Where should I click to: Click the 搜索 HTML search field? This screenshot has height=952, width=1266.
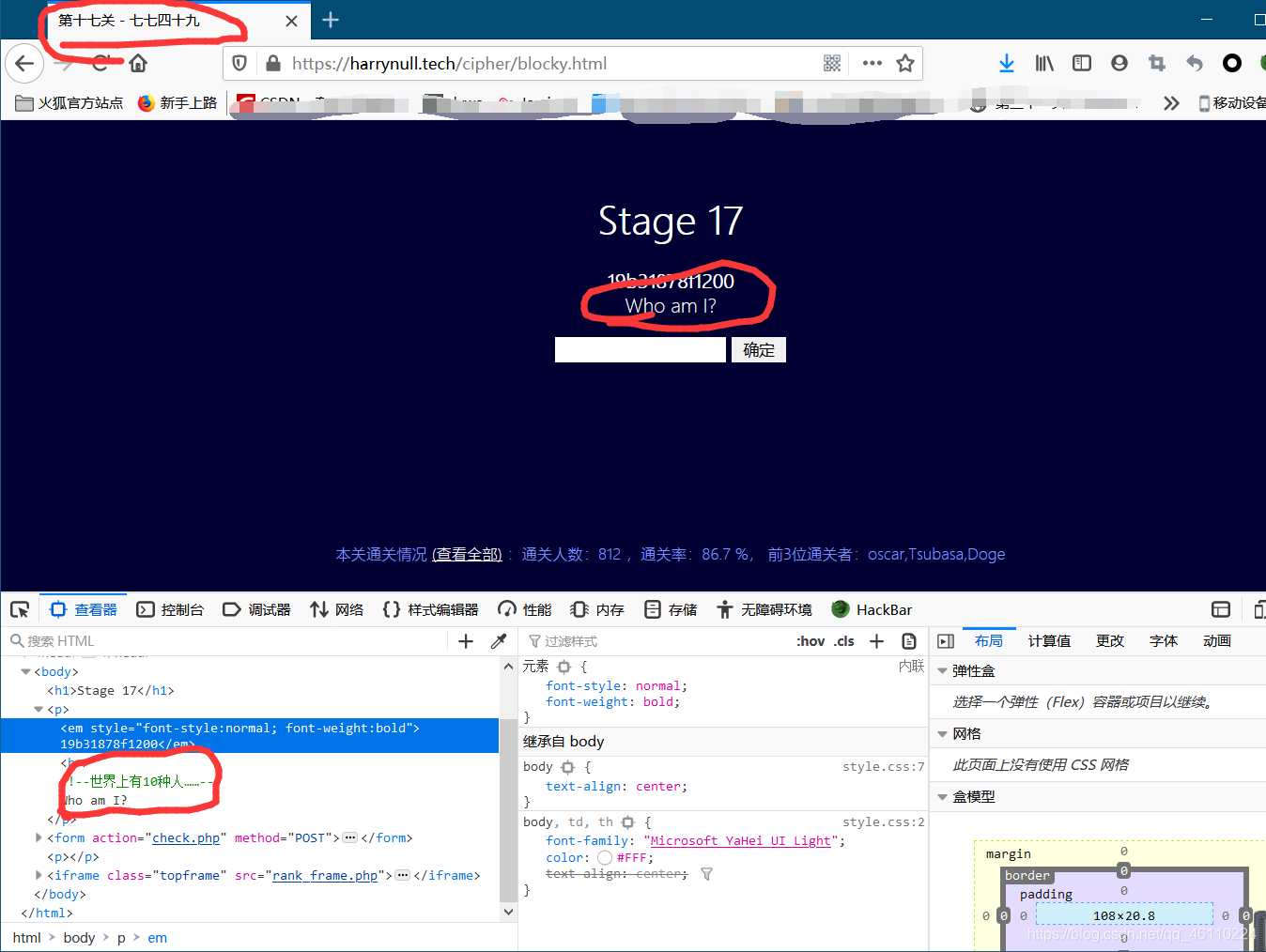click(x=225, y=641)
